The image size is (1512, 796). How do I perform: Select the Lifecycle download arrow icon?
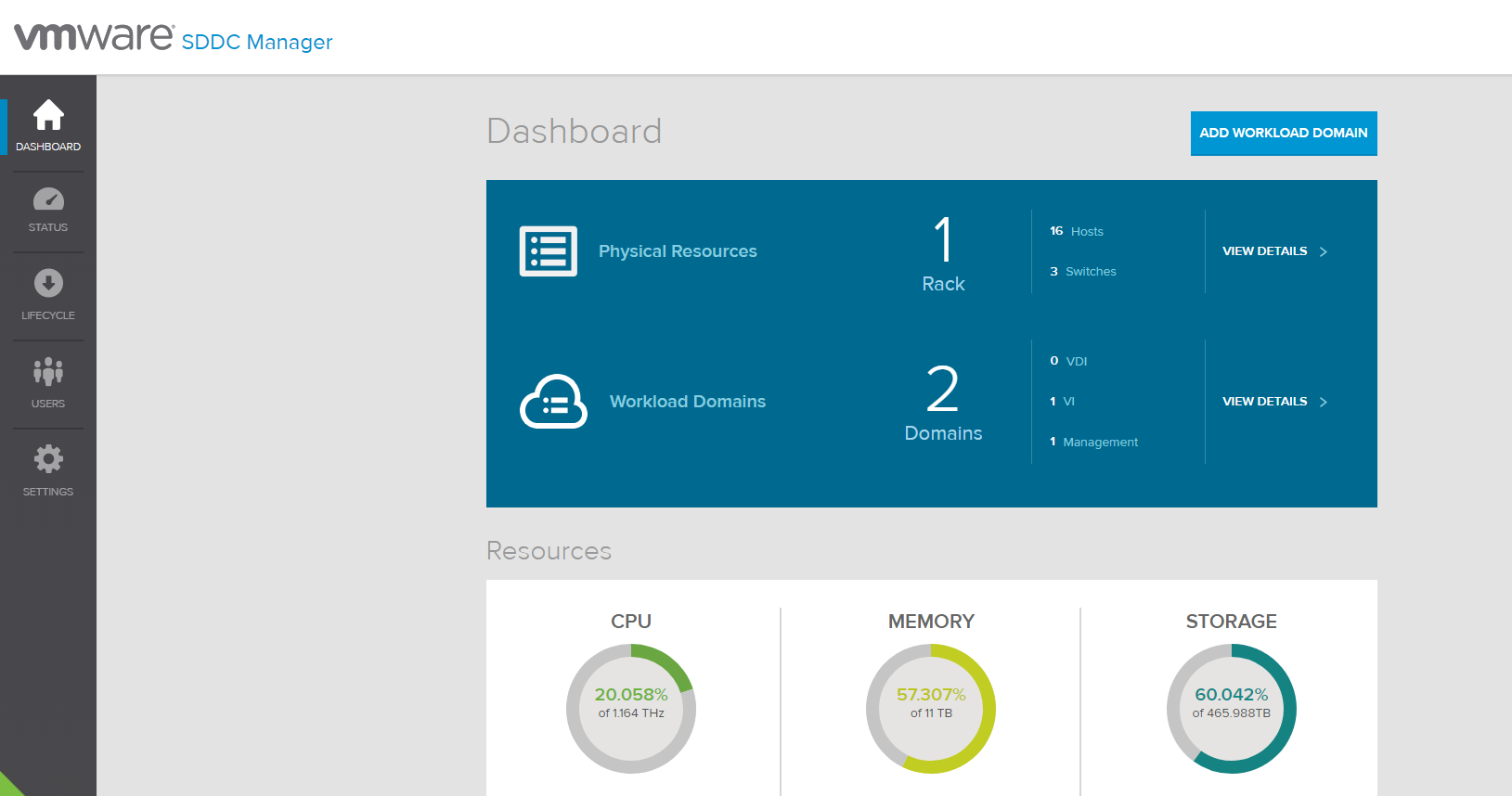48,283
